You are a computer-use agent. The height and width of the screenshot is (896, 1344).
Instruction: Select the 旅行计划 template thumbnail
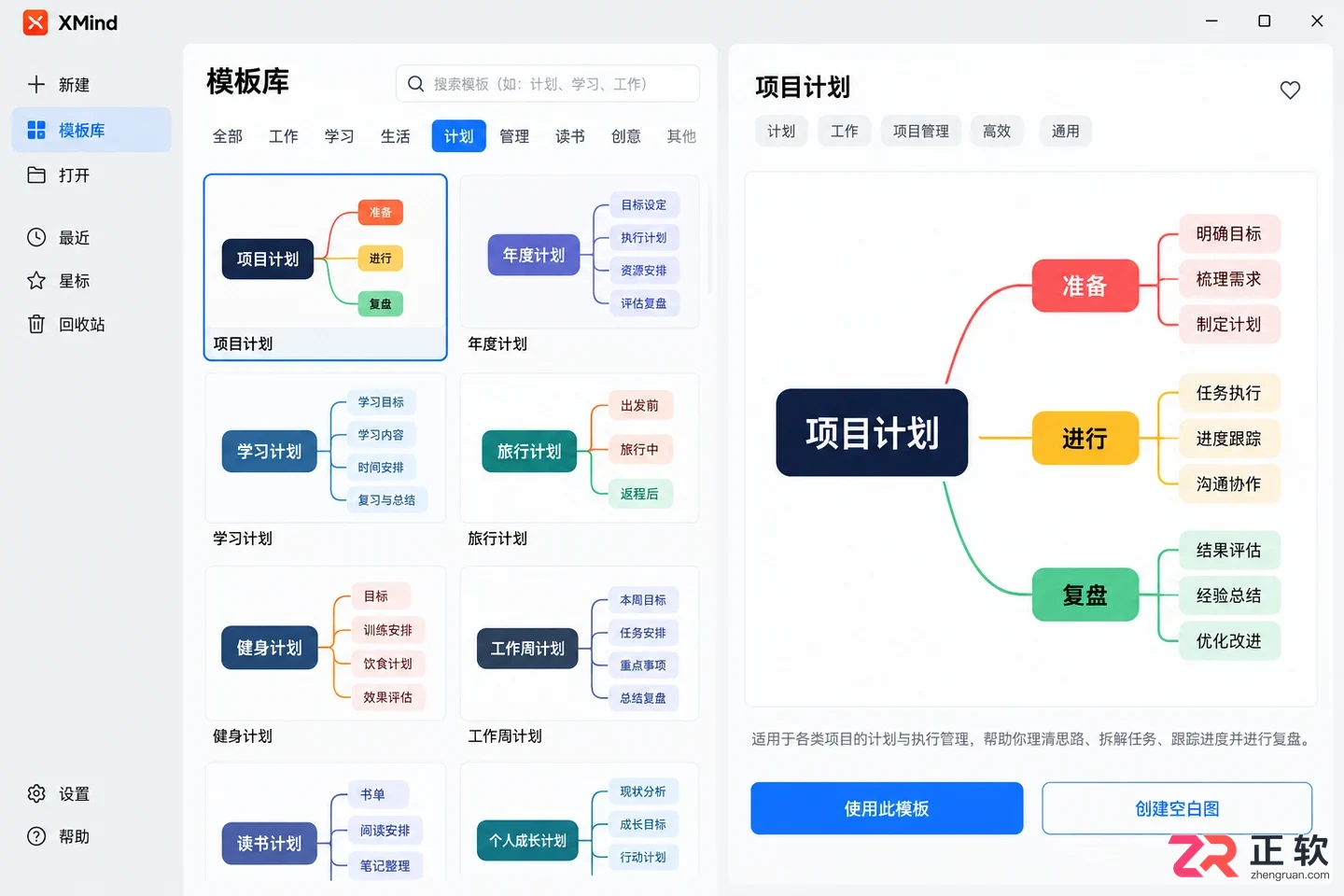click(x=580, y=448)
